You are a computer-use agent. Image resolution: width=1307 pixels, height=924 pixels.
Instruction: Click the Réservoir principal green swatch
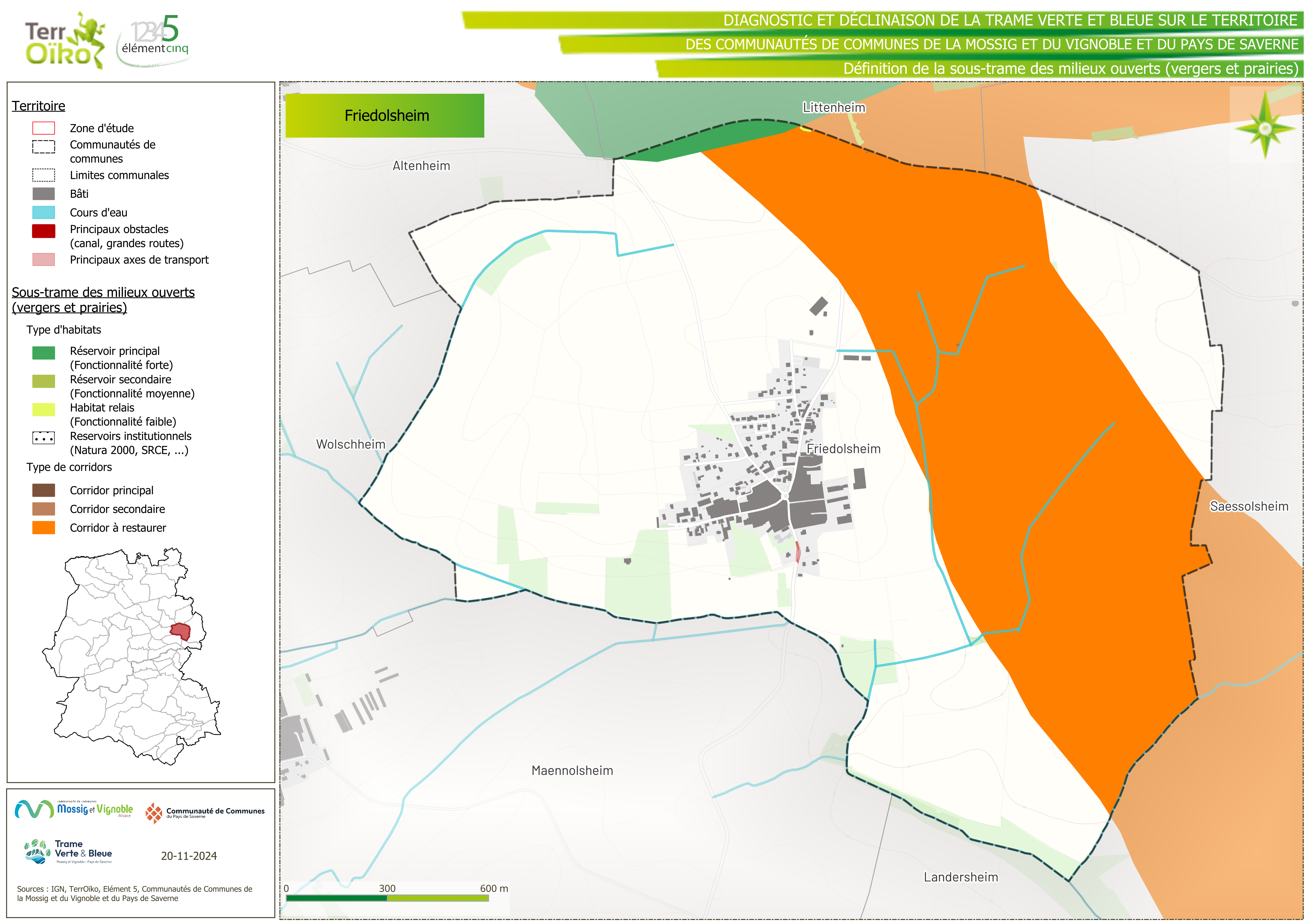(44, 353)
